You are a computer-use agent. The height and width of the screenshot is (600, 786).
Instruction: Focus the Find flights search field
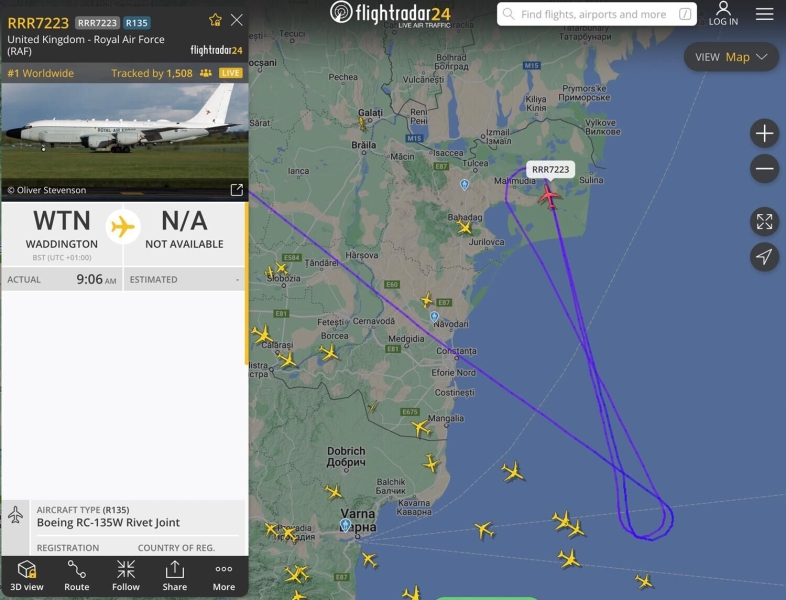[597, 14]
